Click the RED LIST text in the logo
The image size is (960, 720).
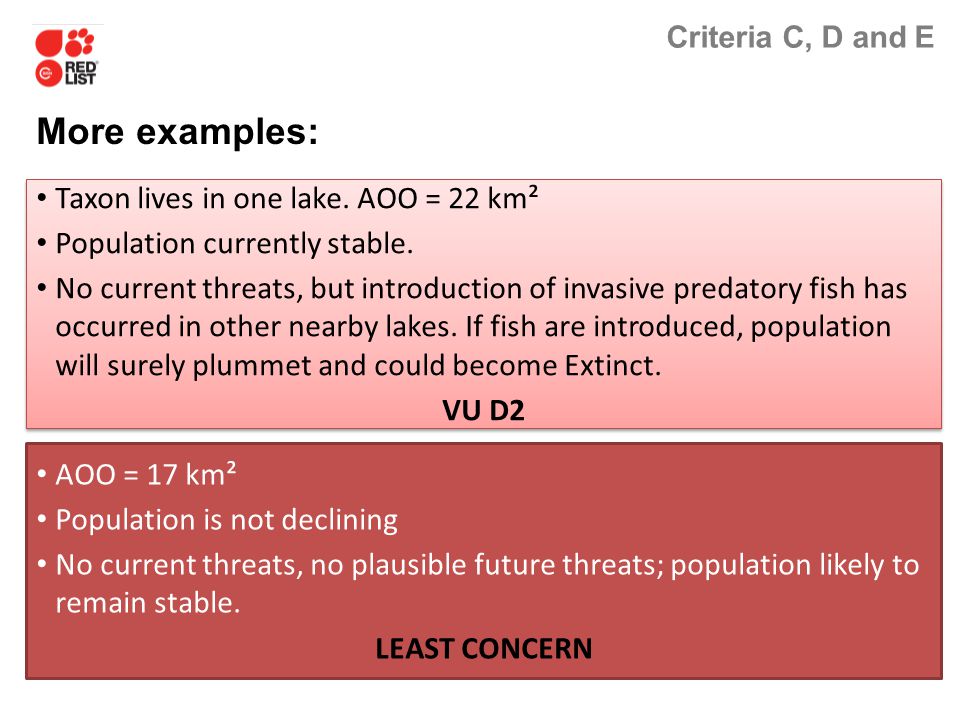coord(81,73)
